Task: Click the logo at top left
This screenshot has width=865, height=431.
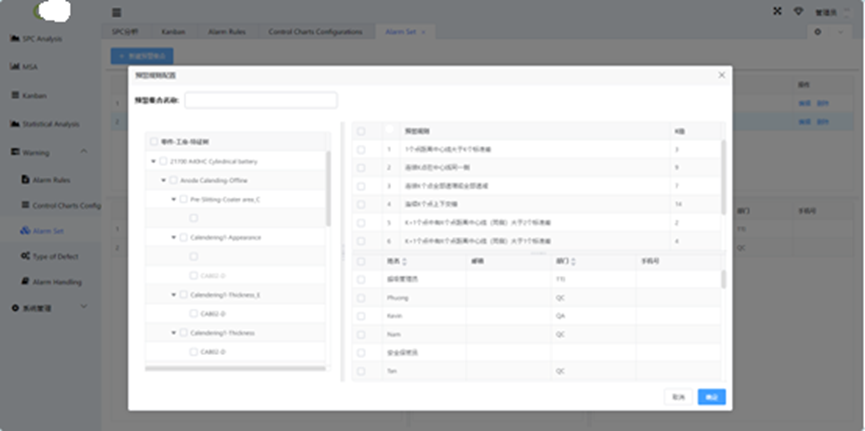Action: click(53, 12)
